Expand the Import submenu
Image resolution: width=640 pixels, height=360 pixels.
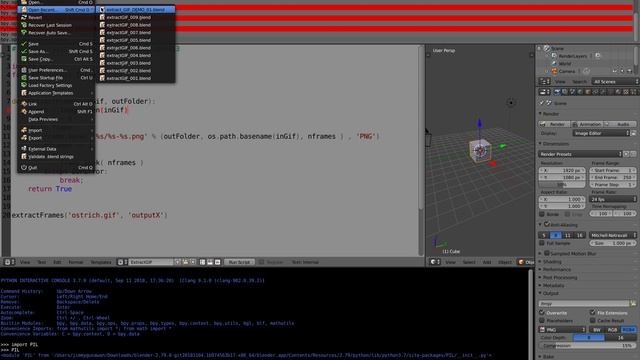tap(56, 130)
